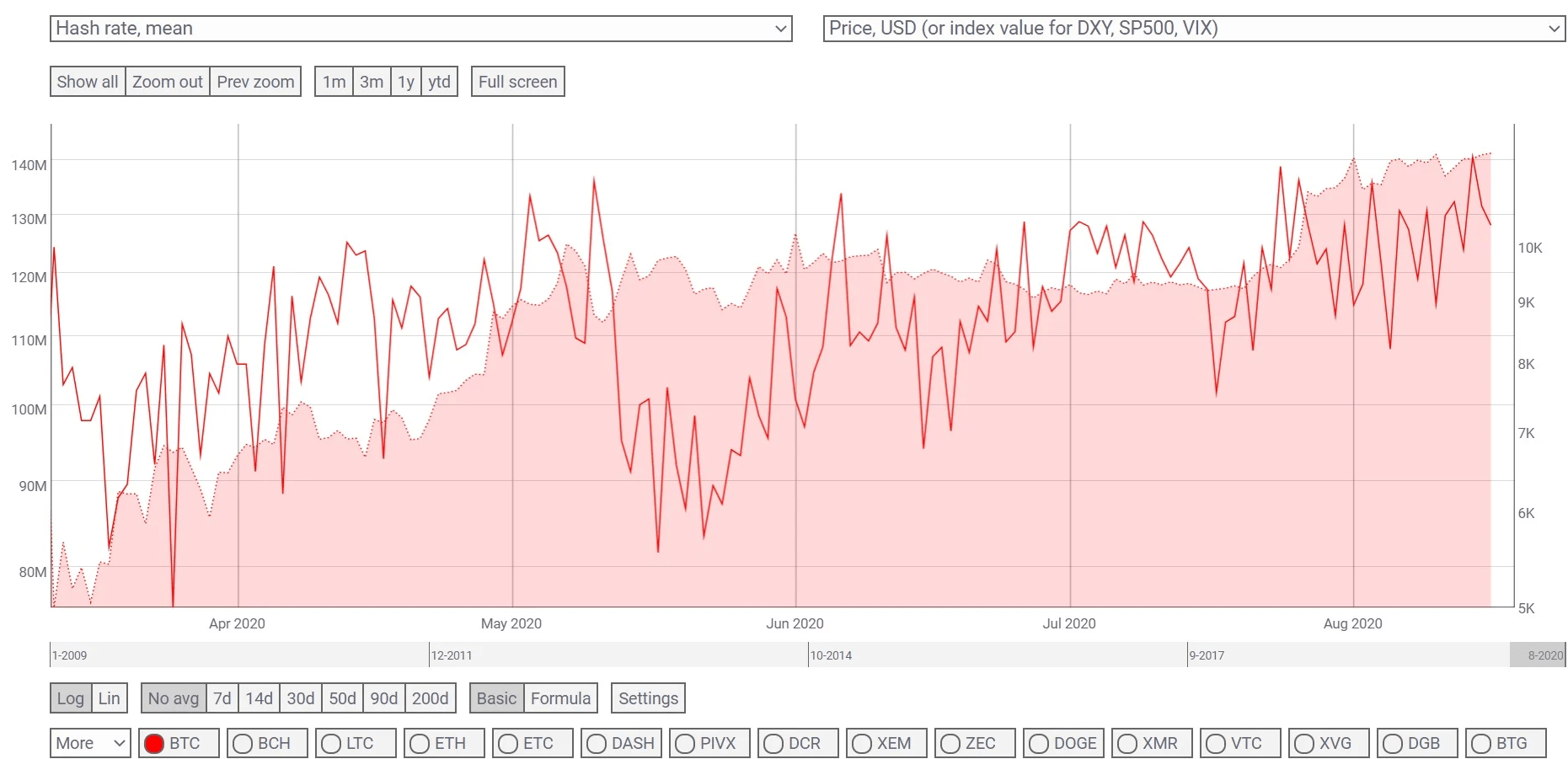
Task: Toggle the XVG coin series
Action: (x=1330, y=743)
